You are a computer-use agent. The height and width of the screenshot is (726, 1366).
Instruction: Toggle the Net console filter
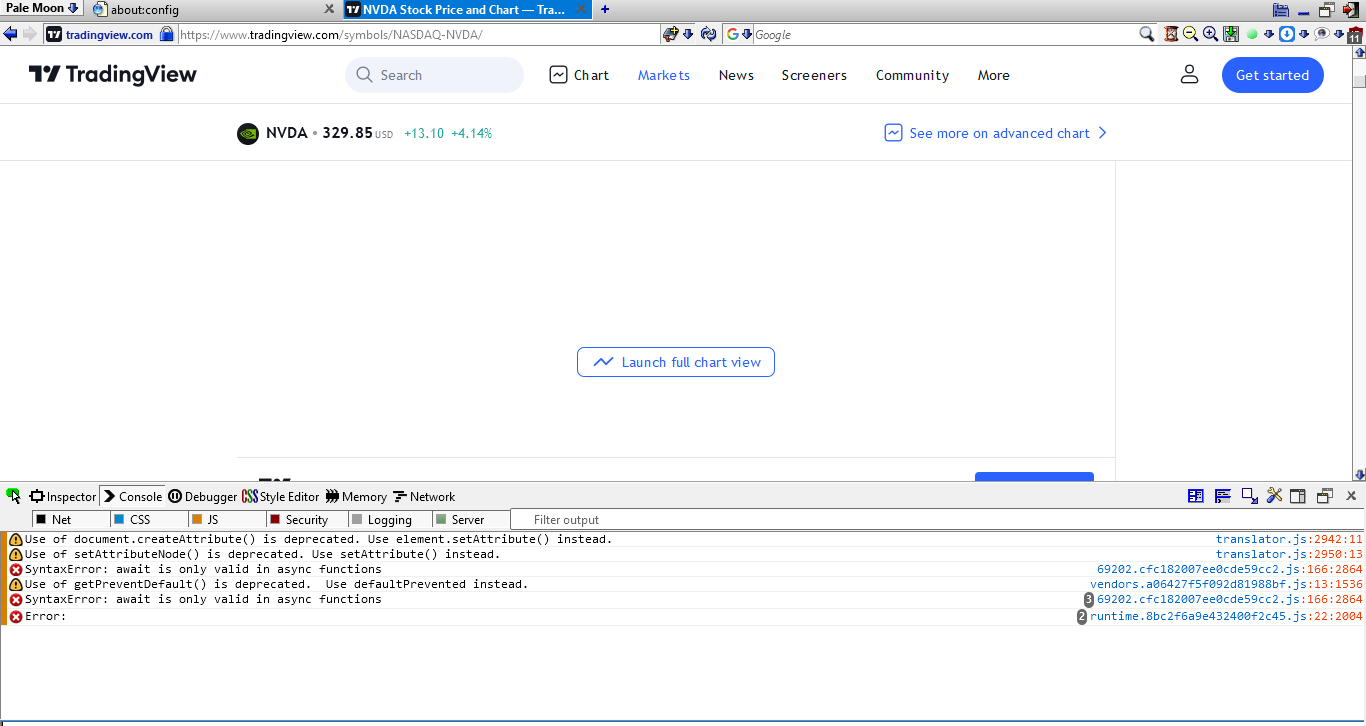click(x=70, y=519)
